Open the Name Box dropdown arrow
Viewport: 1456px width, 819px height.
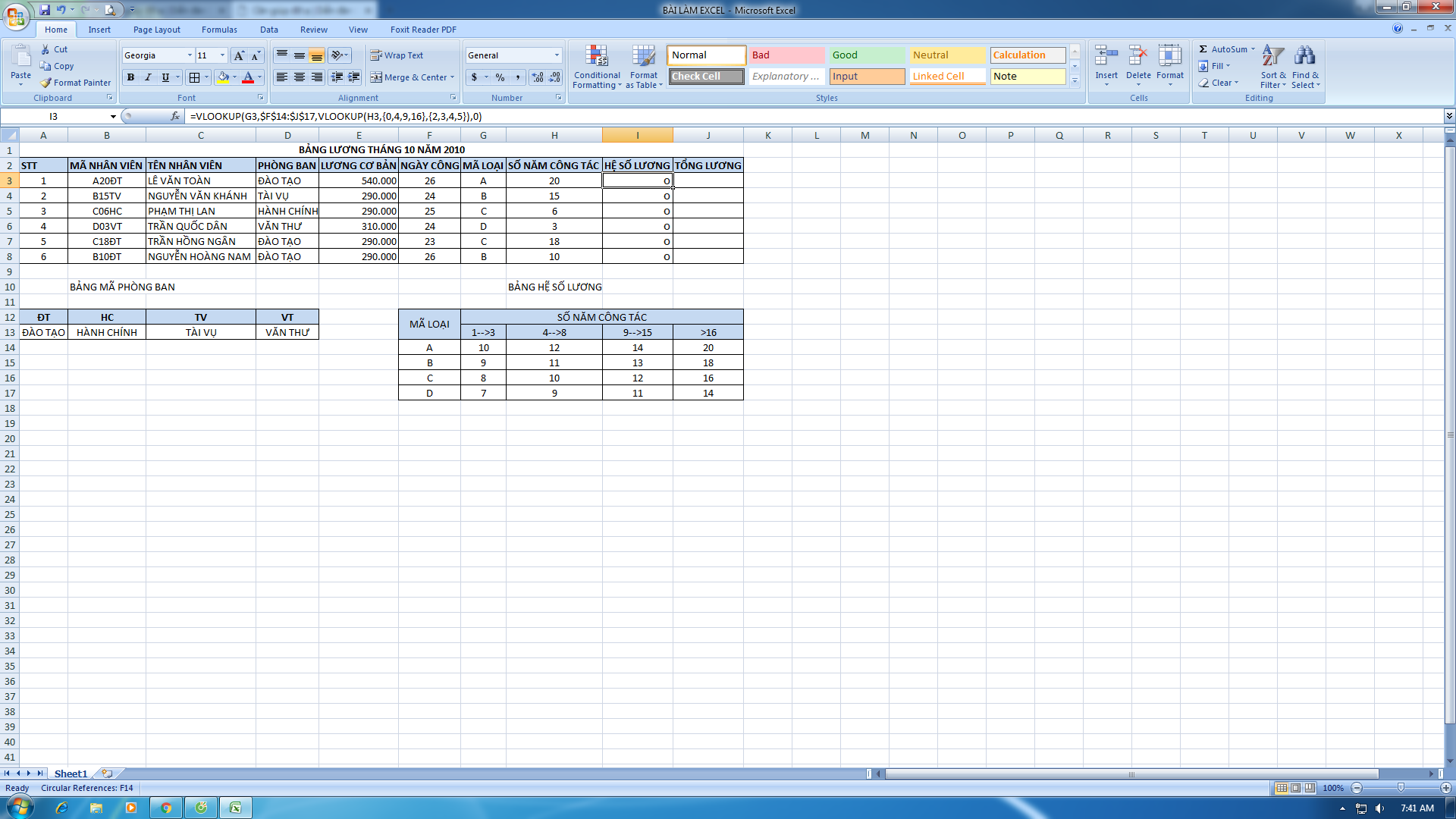coord(113,117)
